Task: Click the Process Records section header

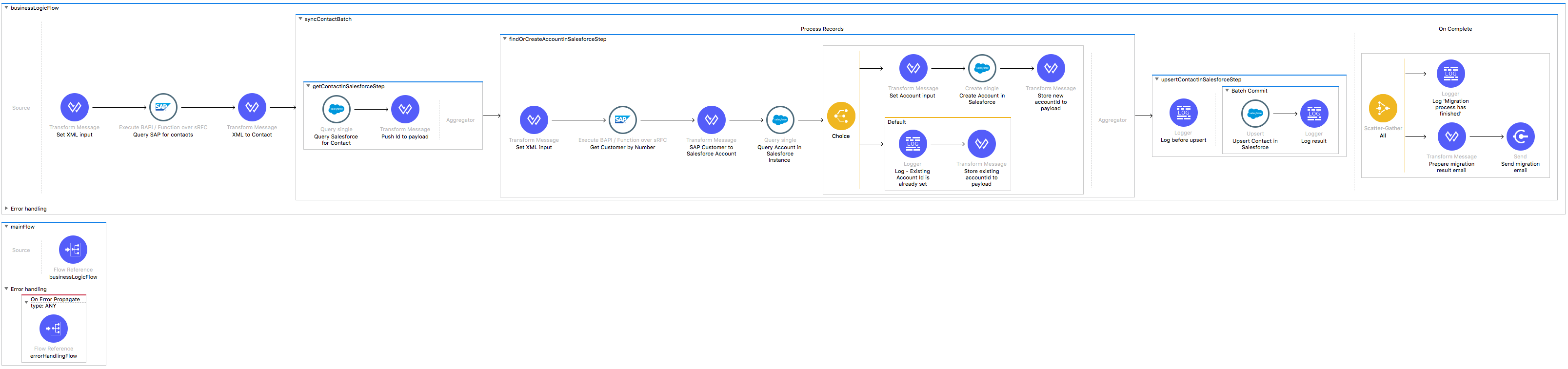Action: pos(821,29)
